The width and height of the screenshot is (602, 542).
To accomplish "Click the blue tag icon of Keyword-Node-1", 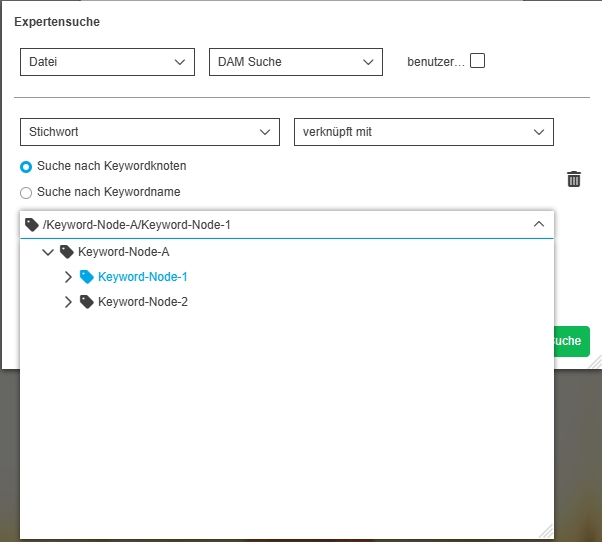I will pos(87,277).
